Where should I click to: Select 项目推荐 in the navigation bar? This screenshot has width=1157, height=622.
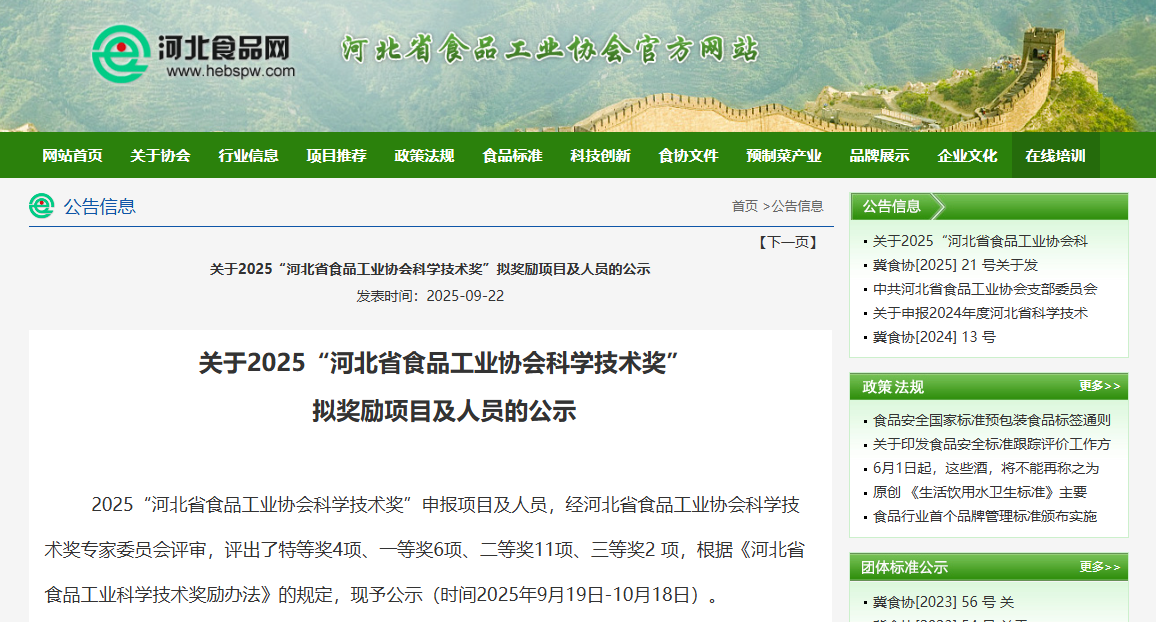click(336, 156)
